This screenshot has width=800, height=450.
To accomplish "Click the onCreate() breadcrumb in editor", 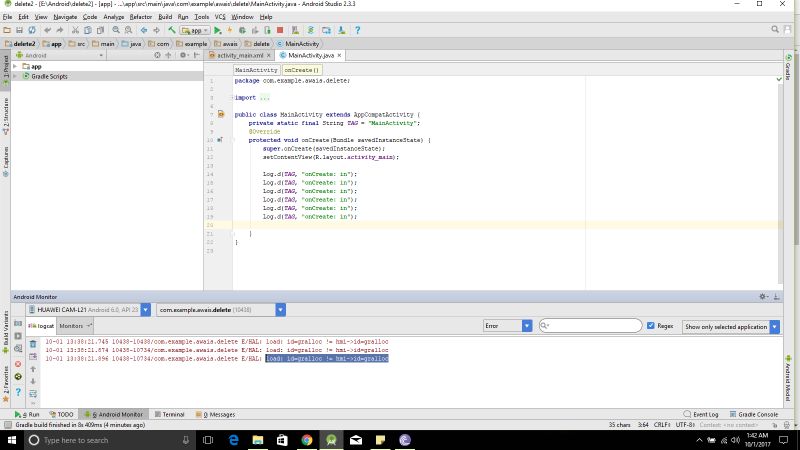I will (x=302, y=70).
